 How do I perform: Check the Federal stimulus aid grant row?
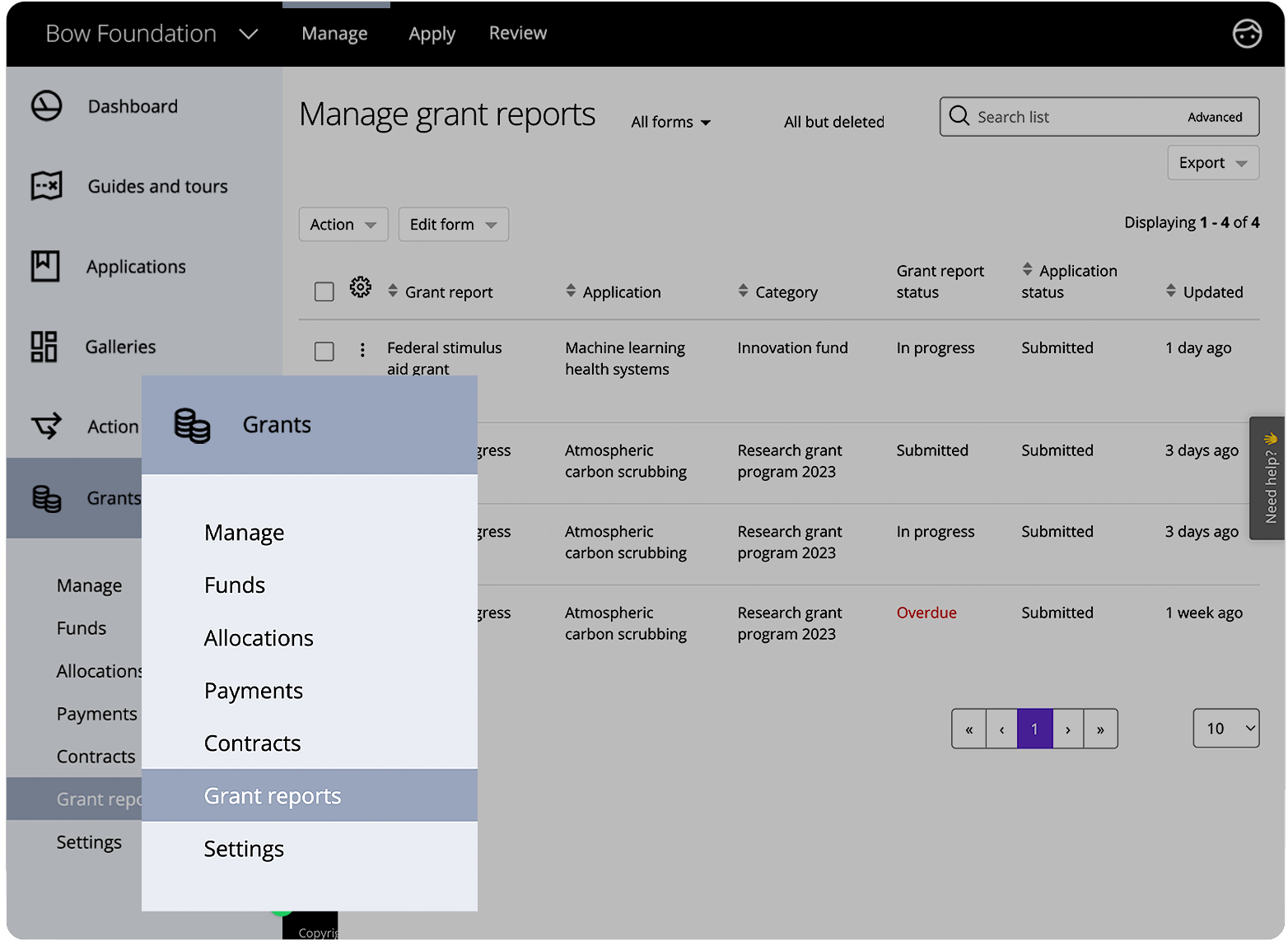click(324, 352)
